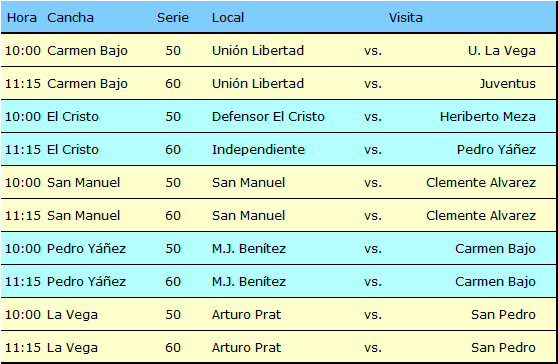
Task: Select the Serie column header
Action: pyautogui.click(x=173, y=17)
